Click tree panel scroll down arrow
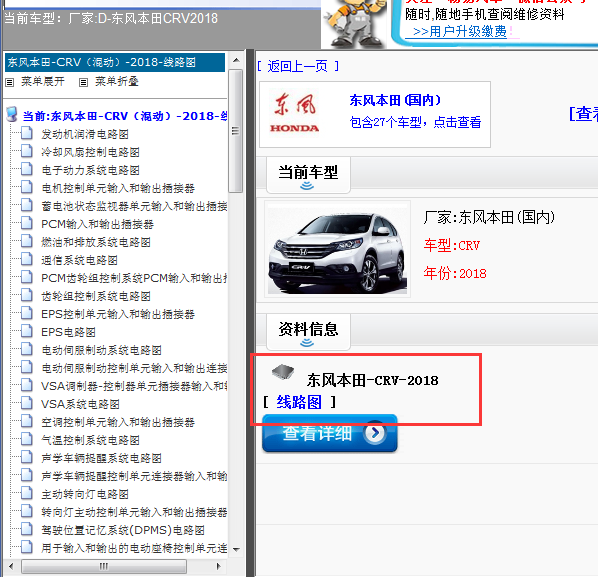 [236, 550]
